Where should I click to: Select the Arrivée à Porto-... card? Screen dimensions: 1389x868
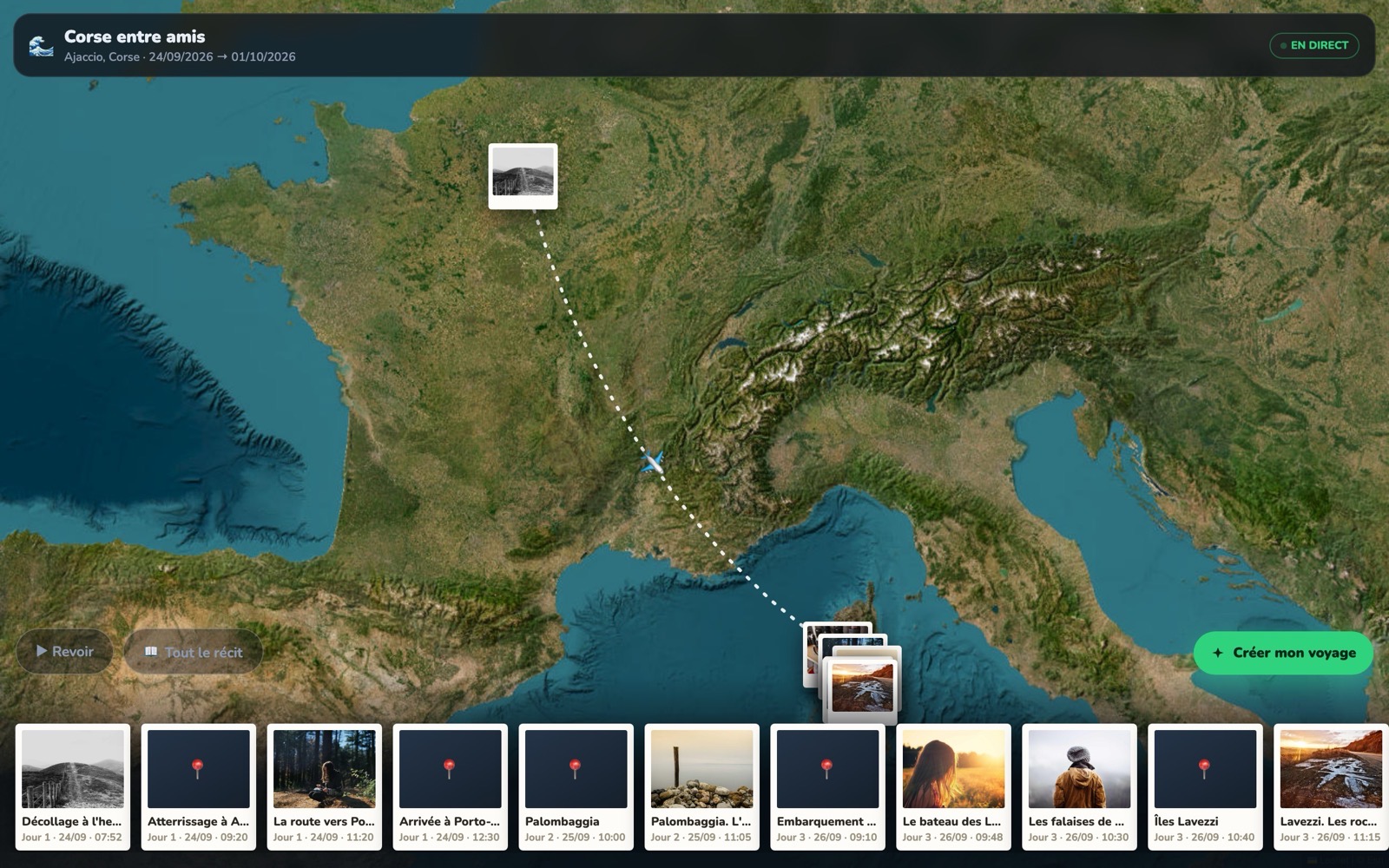point(451,786)
